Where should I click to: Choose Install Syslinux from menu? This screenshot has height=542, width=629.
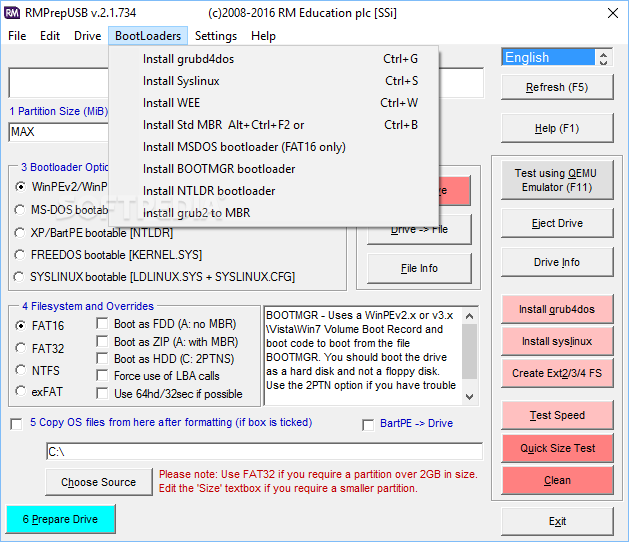(274, 81)
